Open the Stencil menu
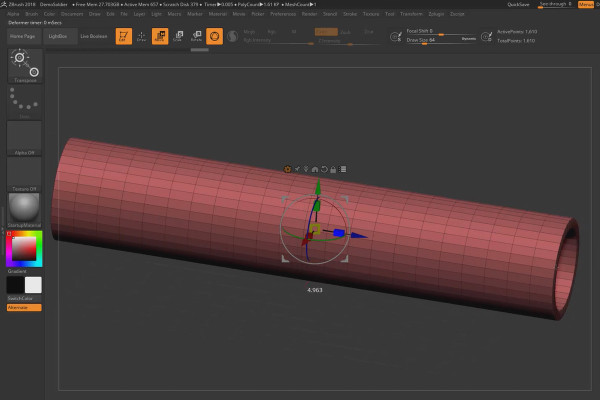Viewport: 600px width, 400px height. [x=330, y=14]
